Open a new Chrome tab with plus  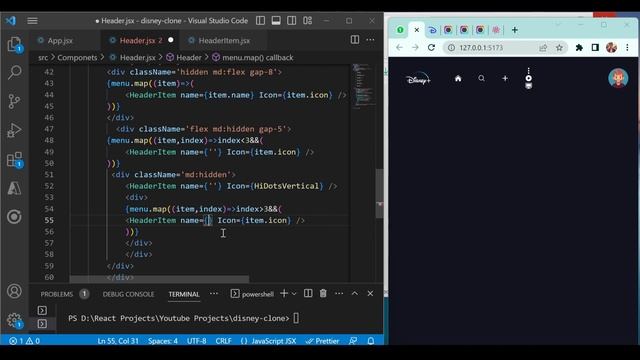(x=515, y=30)
